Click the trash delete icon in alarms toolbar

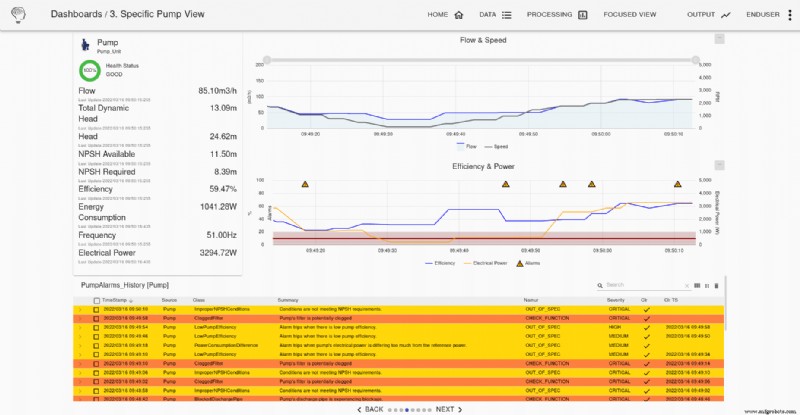coord(716,285)
